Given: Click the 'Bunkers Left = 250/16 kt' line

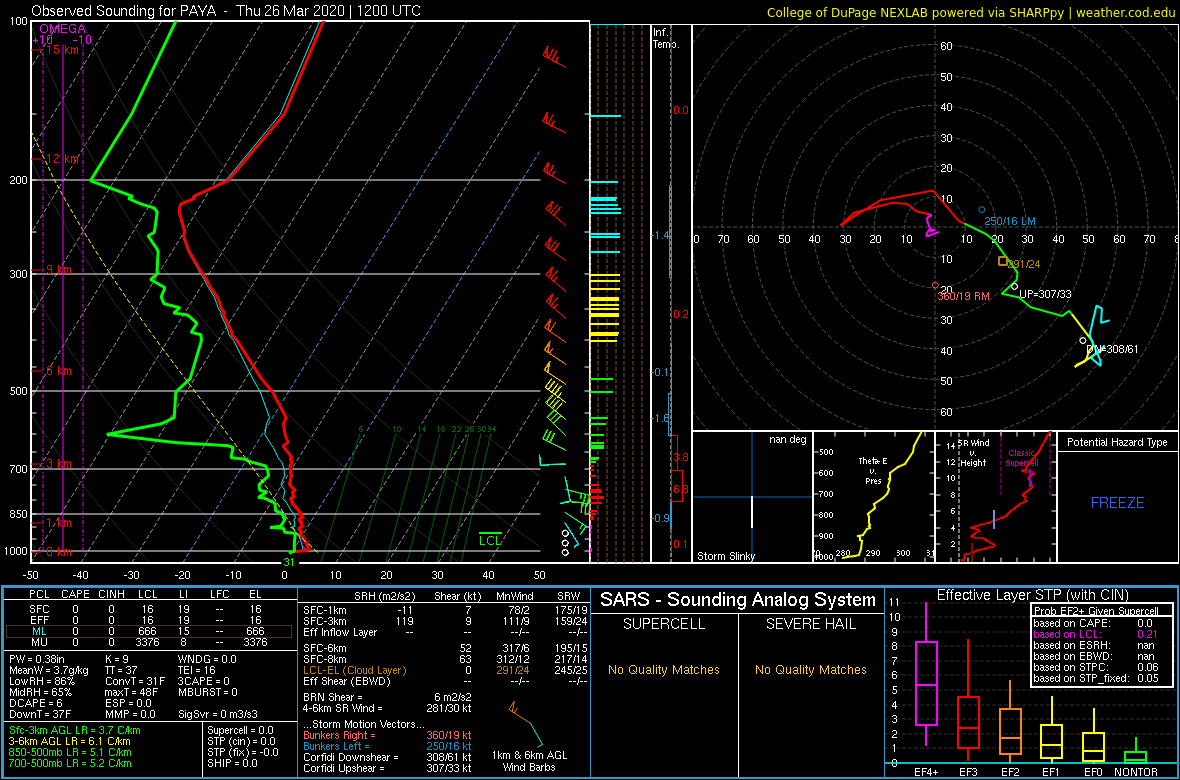Looking at the screenshot, I should tap(388, 745).
